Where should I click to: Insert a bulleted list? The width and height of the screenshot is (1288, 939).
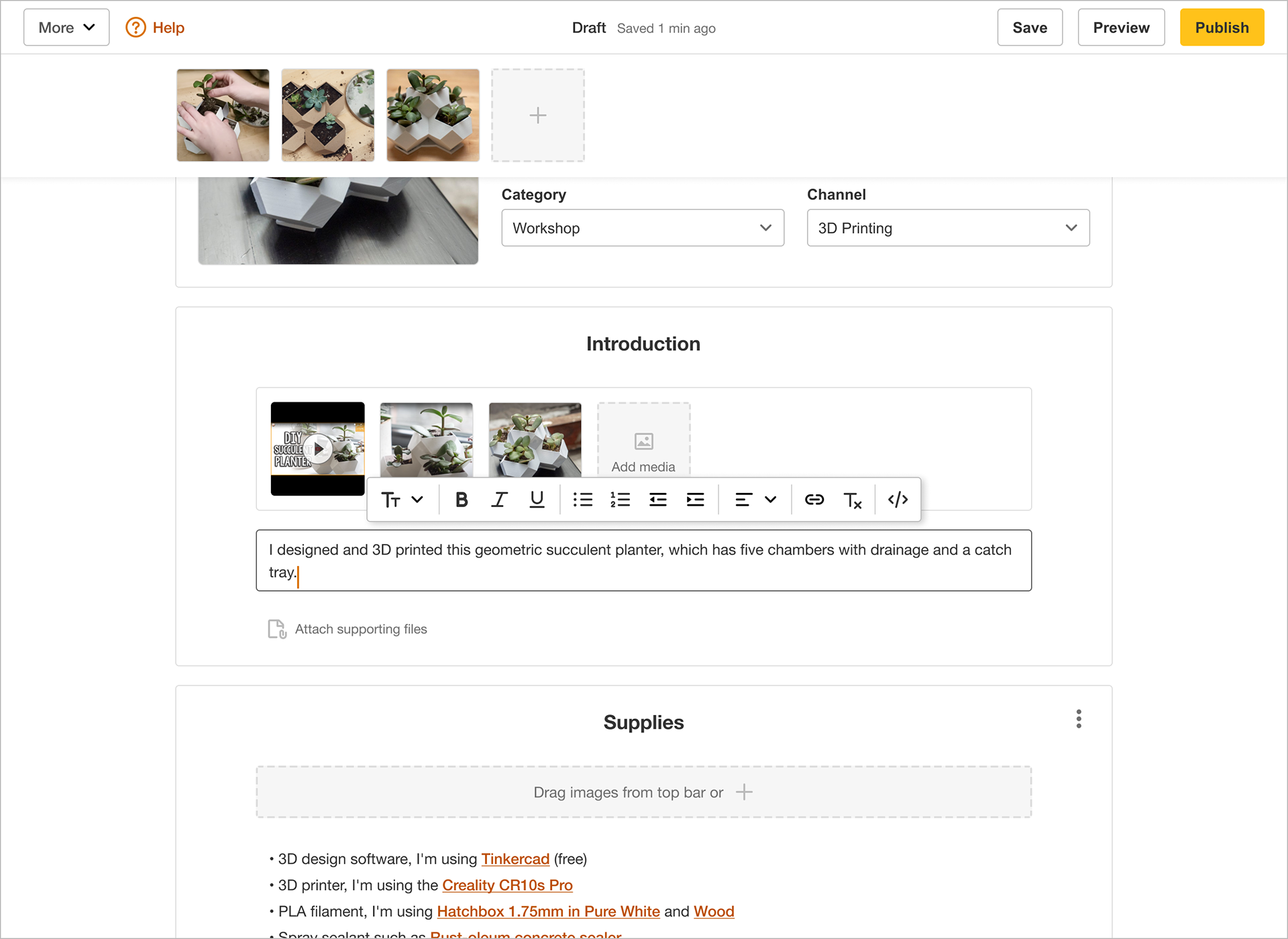[583, 500]
